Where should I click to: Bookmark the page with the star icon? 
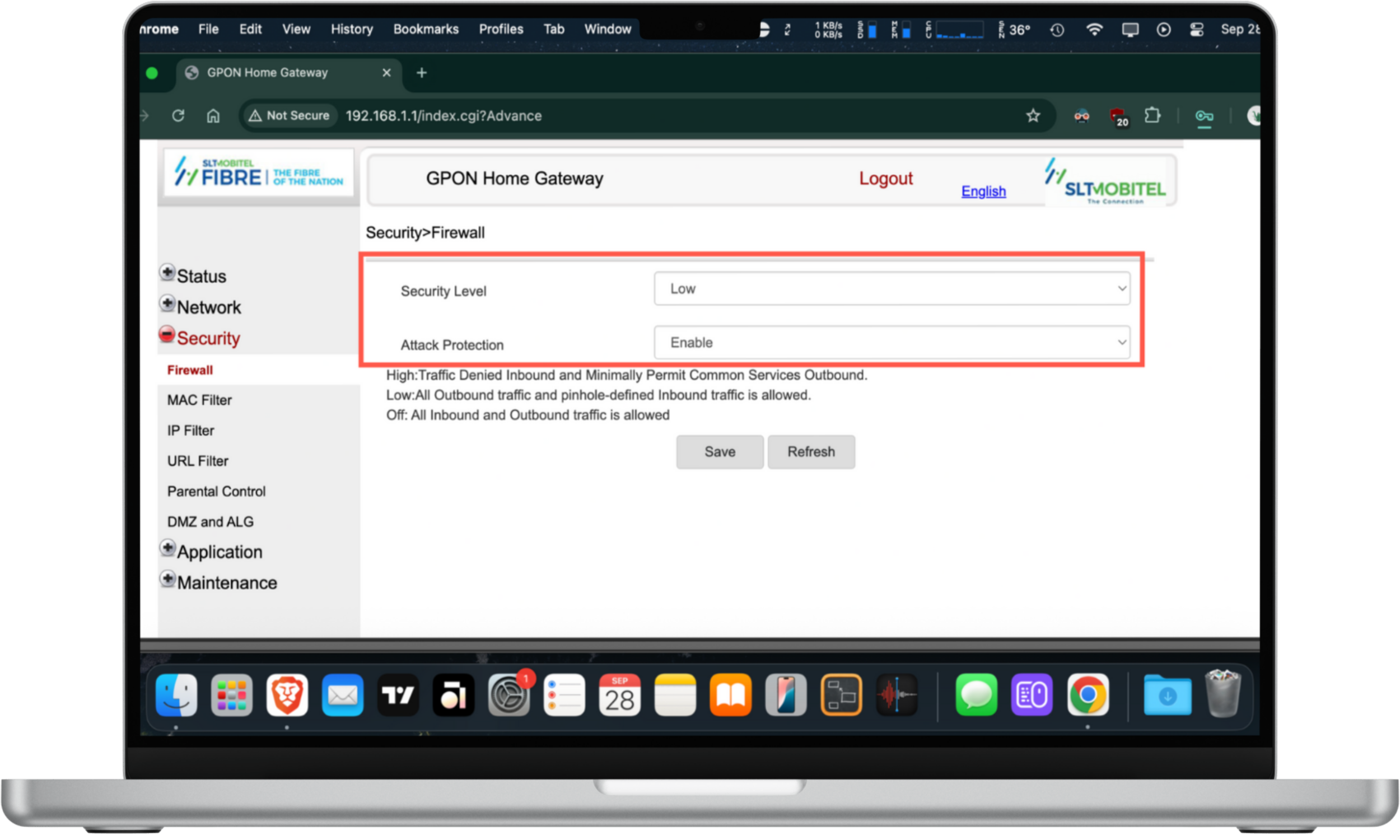click(x=1033, y=116)
